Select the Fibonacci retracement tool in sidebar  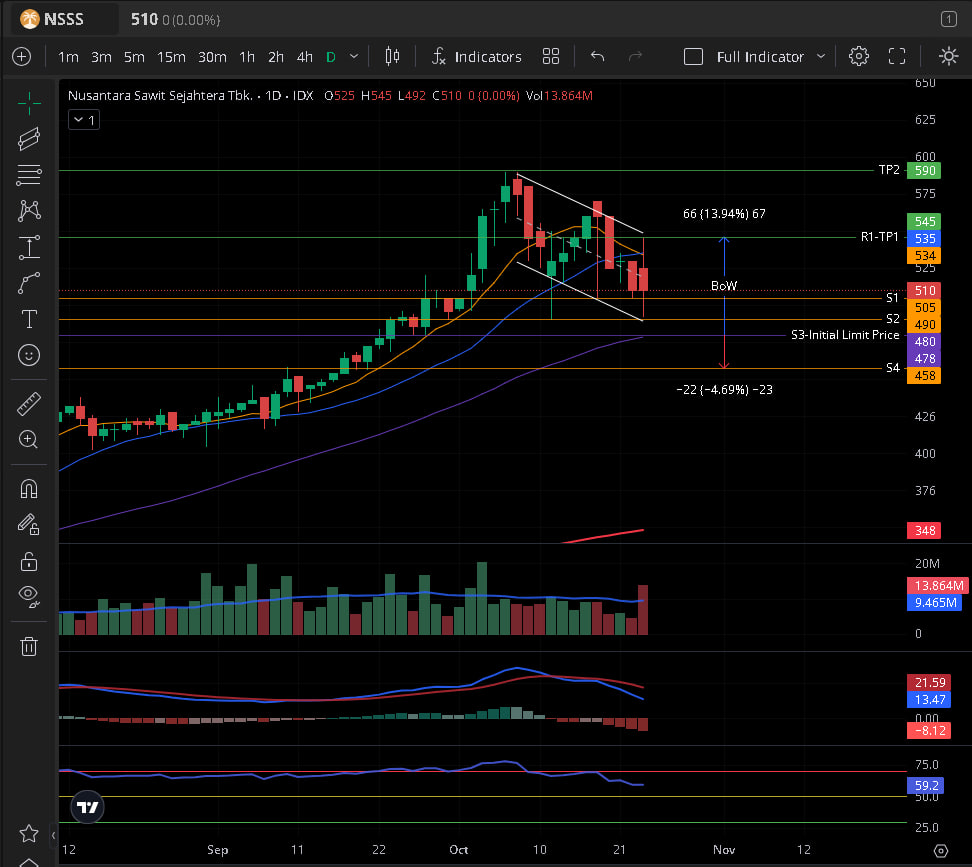(29, 174)
